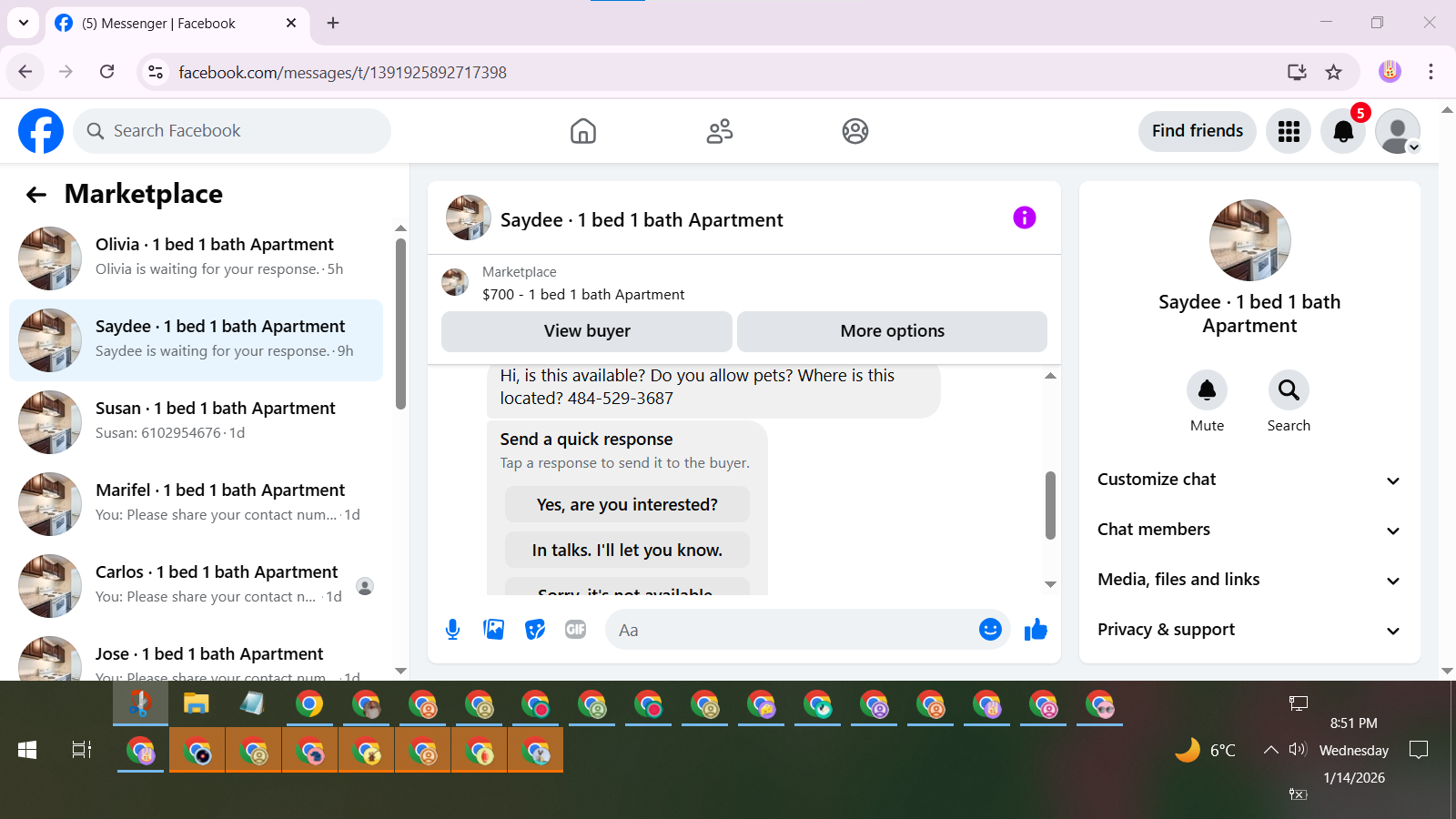
Task: Click the browser address bar URL
Action: coord(342,72)
